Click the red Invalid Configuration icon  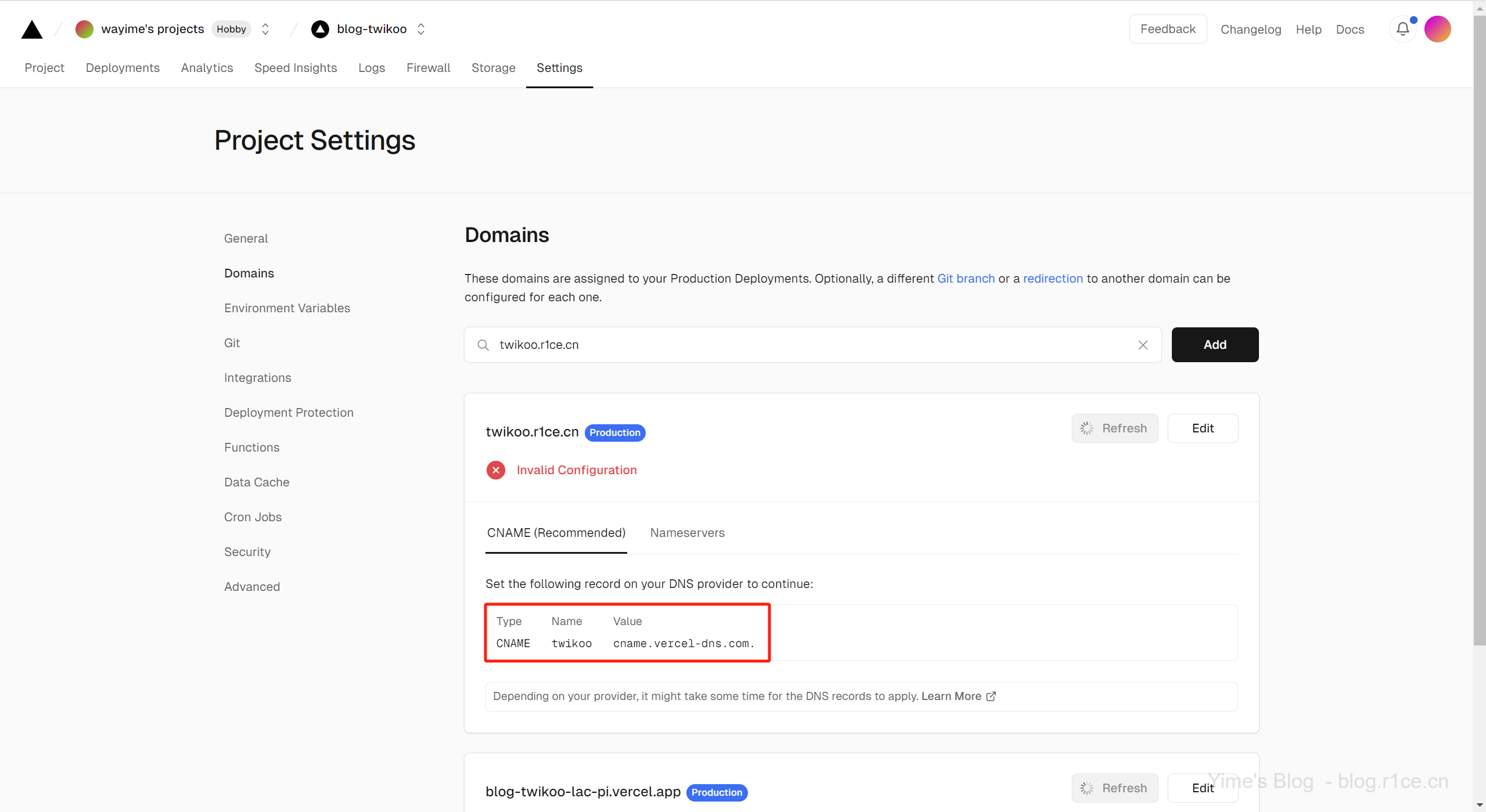(x=495, y=470)
